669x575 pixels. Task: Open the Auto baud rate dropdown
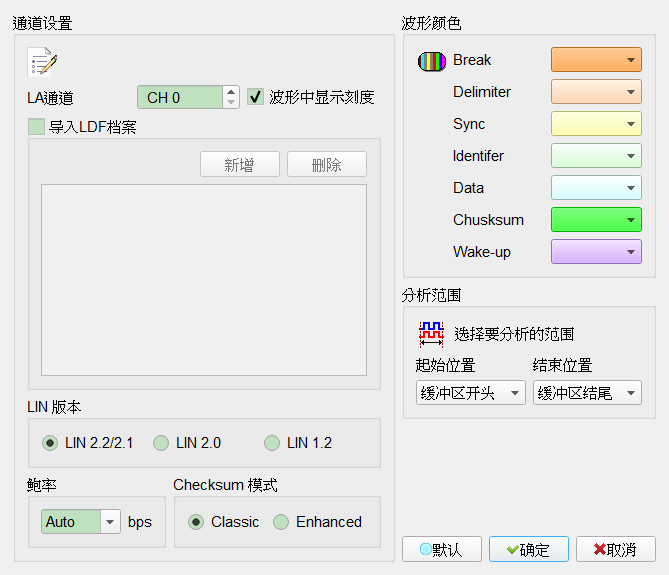(110, 522)
